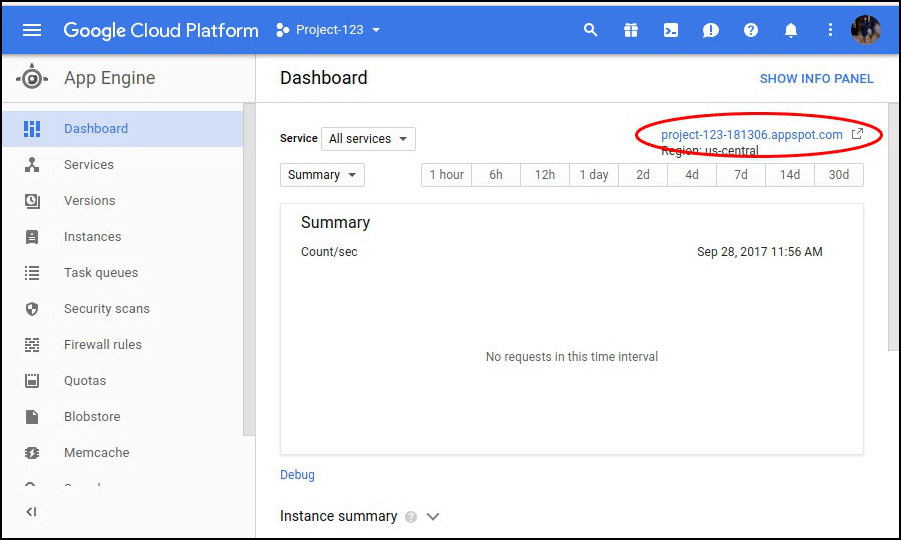Click the Instances sidebar icon
Screen dimensions: 901x540
32,237
